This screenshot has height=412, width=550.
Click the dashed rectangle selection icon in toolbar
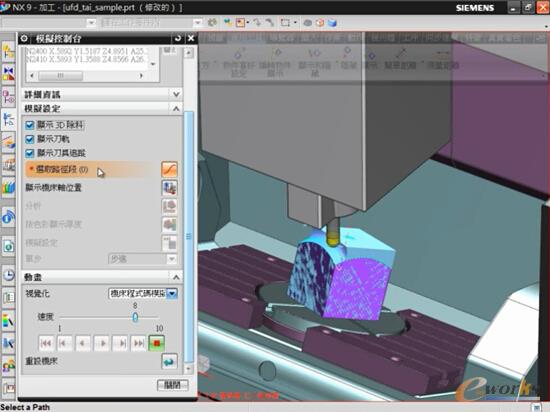tap(285, 23)
